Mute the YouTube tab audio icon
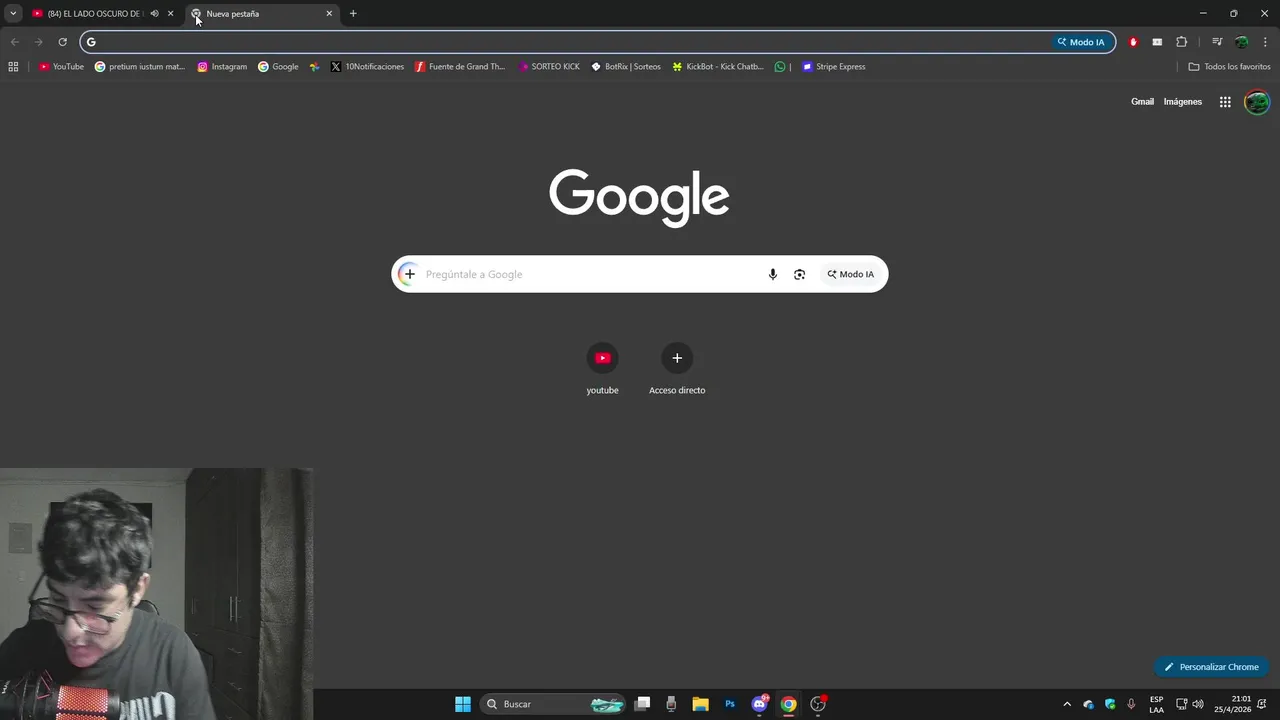This screenshot has width=1280, height=720. pyautogui.click(x=154, y=14)
